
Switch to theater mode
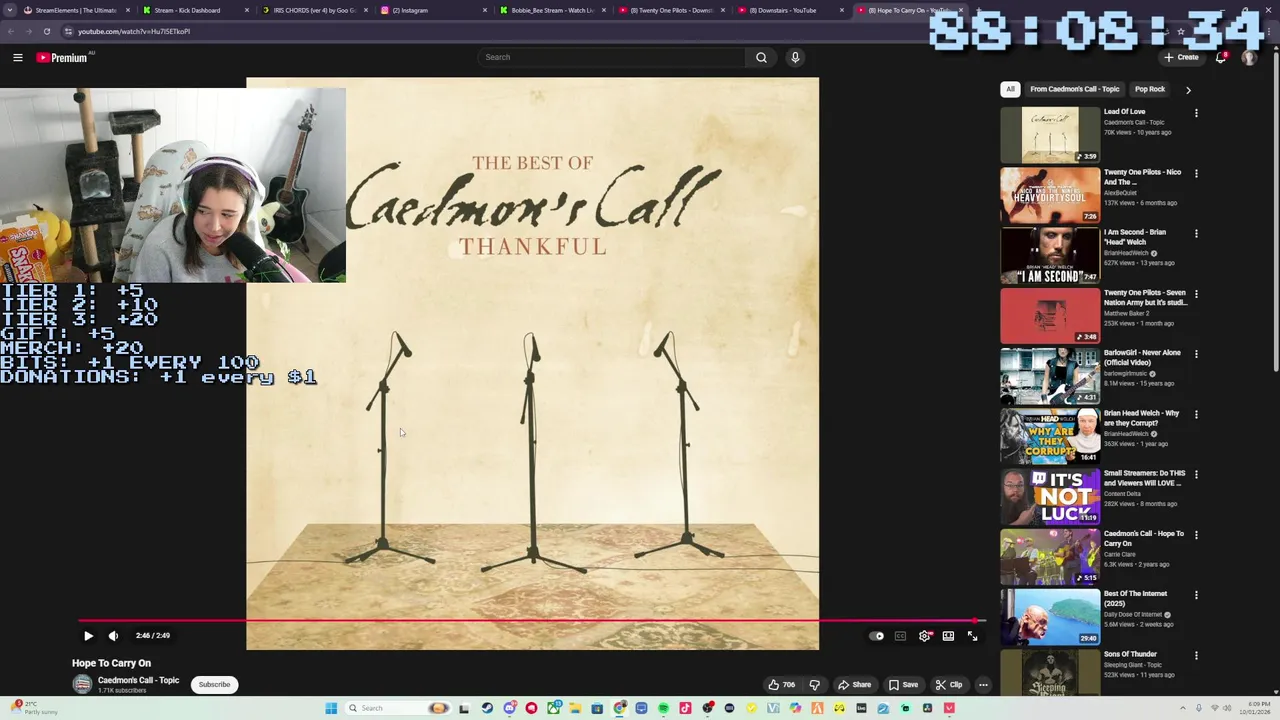pyautogui.click(x=948, y=636)
